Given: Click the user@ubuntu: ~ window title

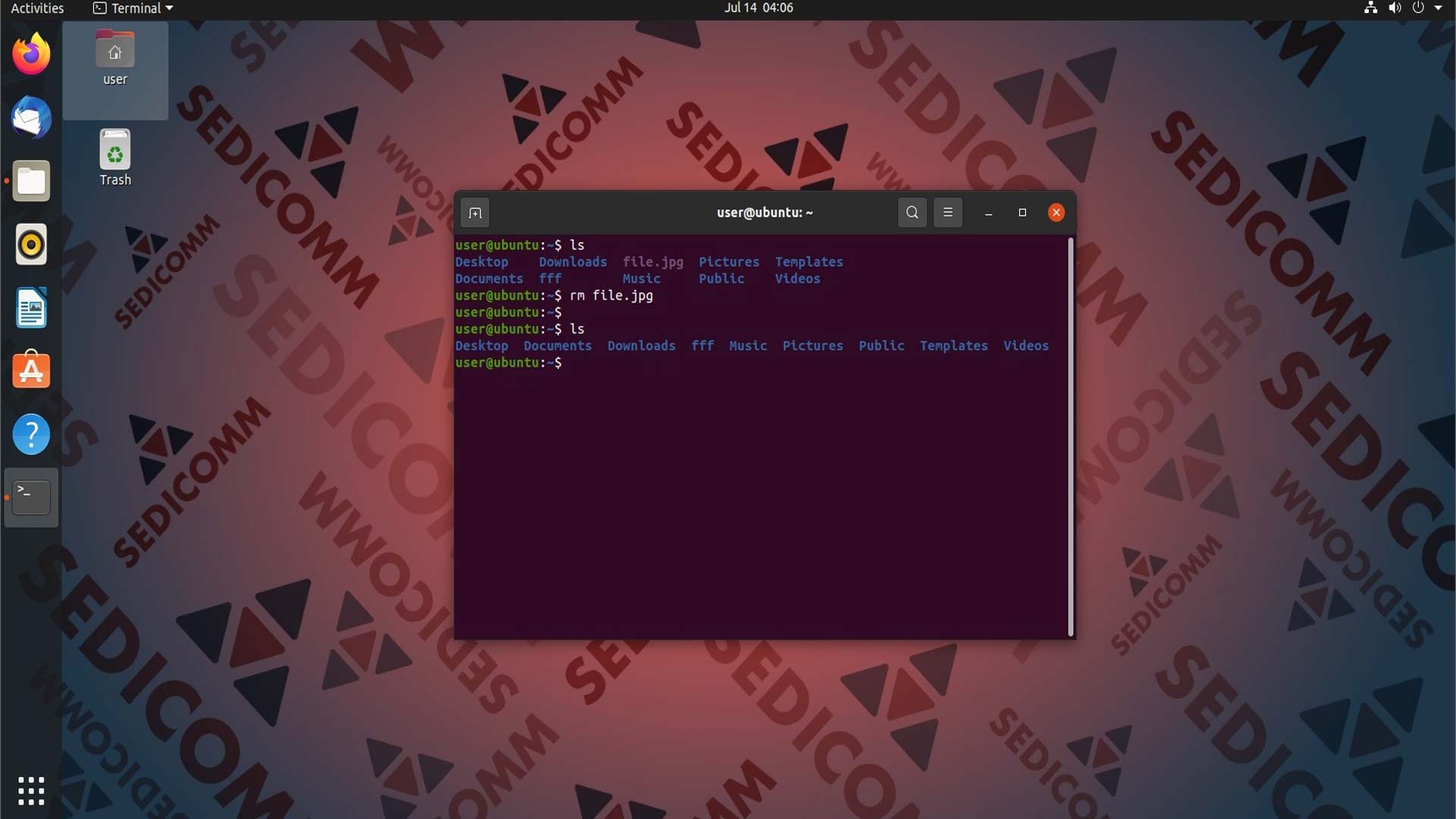Looking at the screenshot, I should pos(764,213).
